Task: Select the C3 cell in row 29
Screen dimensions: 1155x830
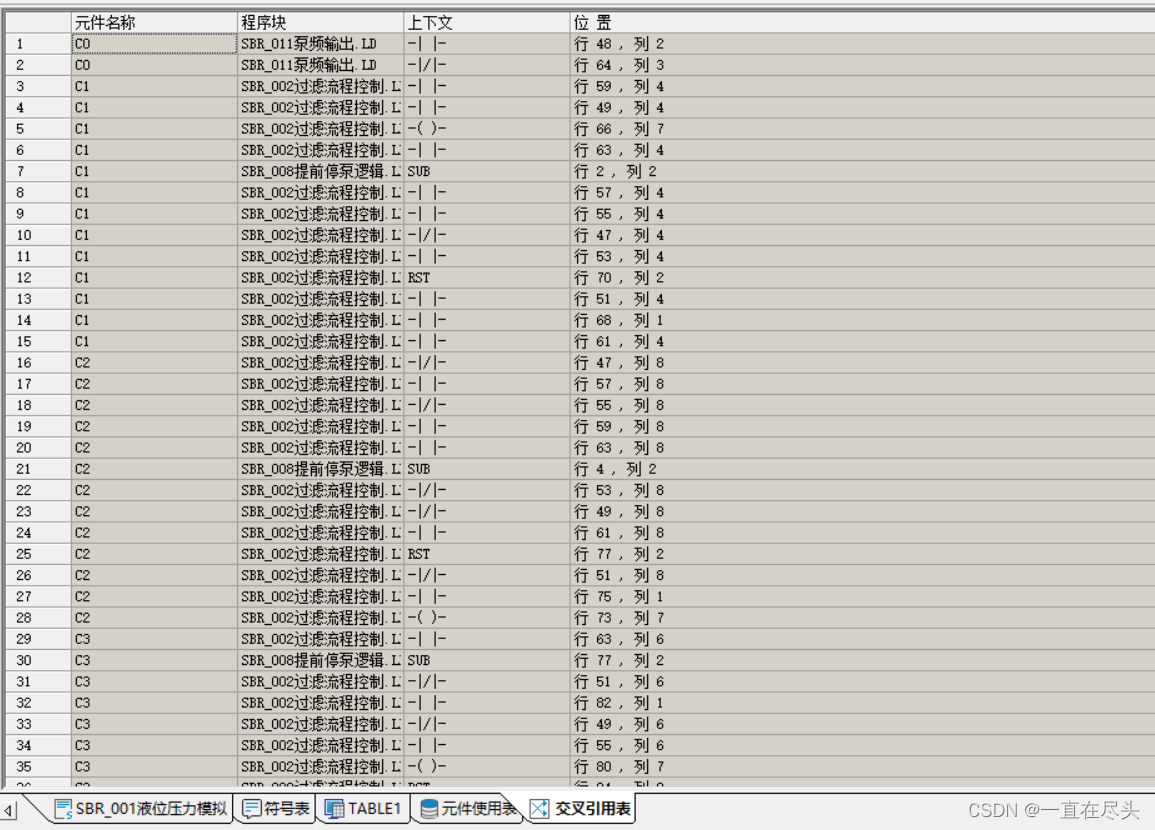Action: [154, 639]
